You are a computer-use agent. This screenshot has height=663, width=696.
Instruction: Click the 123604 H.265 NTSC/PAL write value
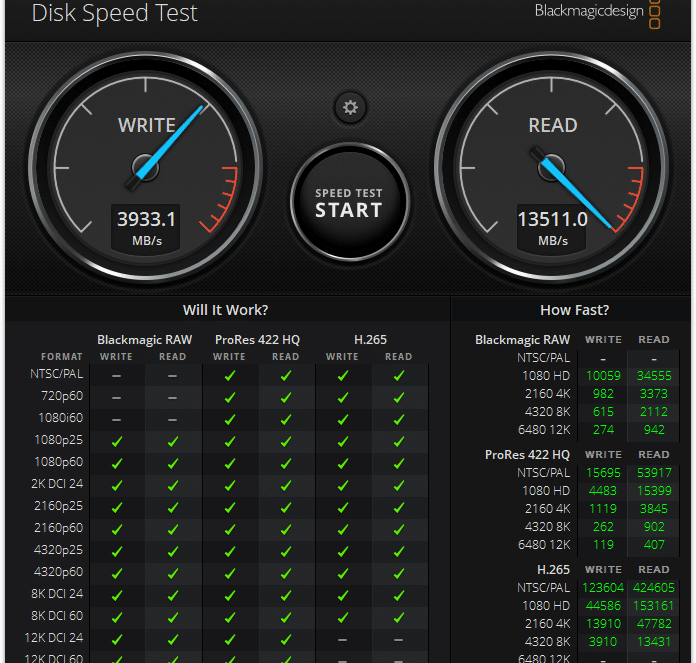click(x=603, y=588)
